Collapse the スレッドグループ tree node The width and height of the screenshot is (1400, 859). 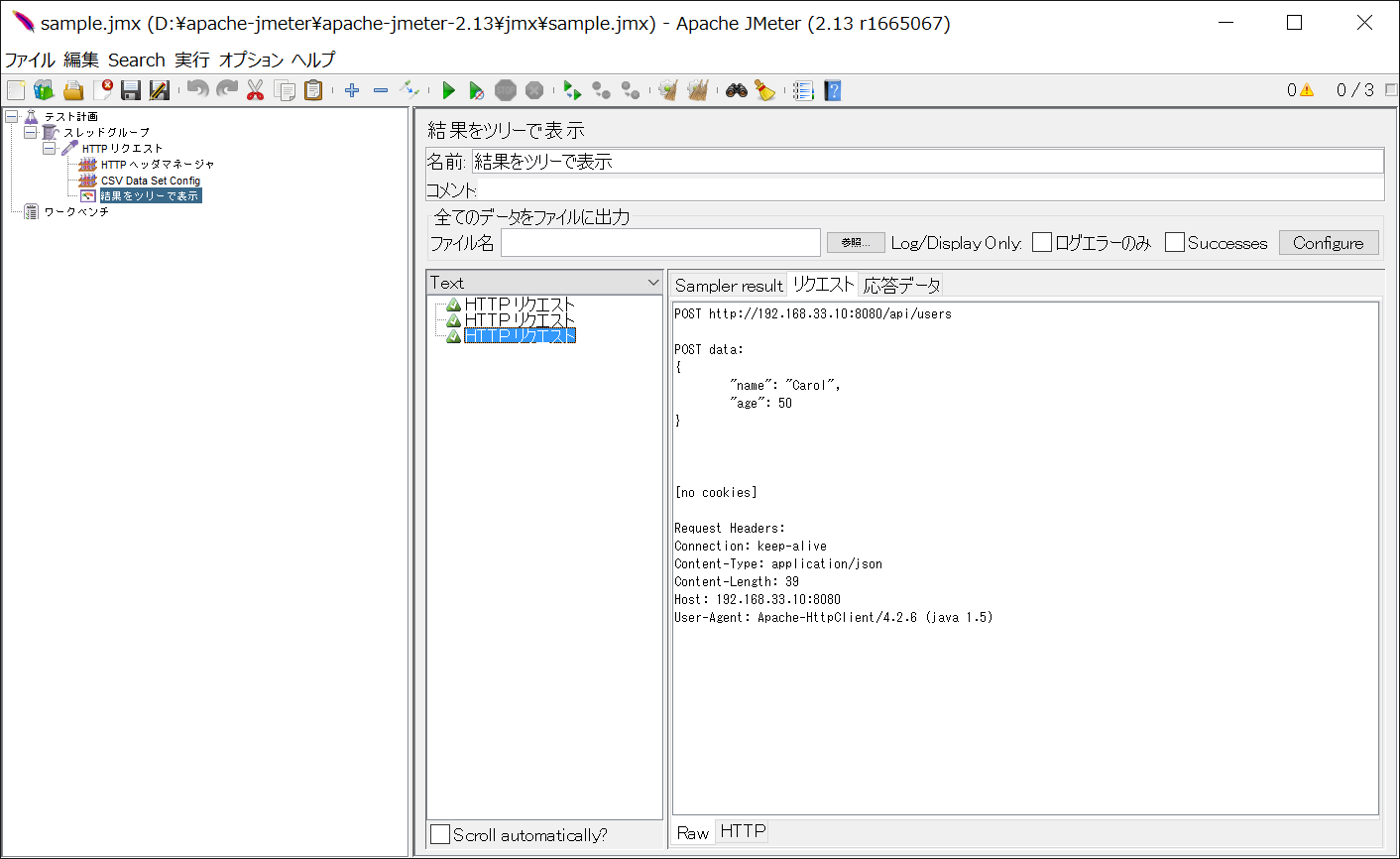tap(31, 132)
